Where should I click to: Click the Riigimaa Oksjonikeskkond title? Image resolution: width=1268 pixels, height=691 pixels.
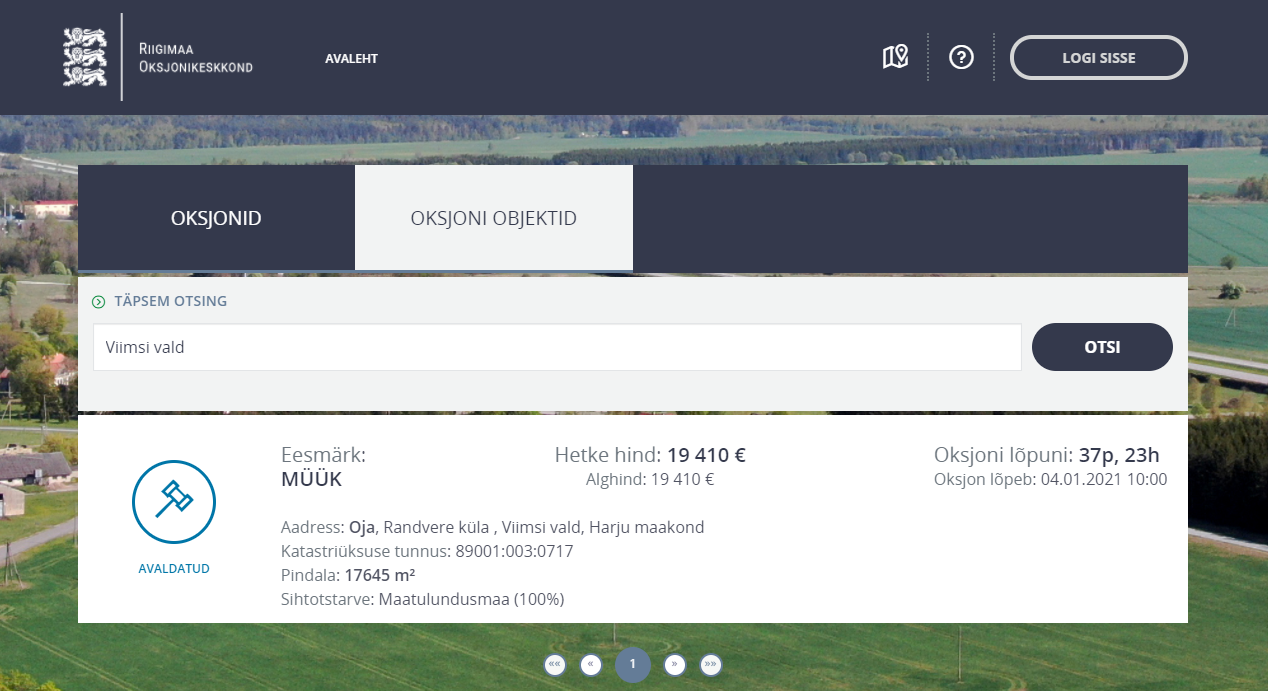[x=196, y=58]
